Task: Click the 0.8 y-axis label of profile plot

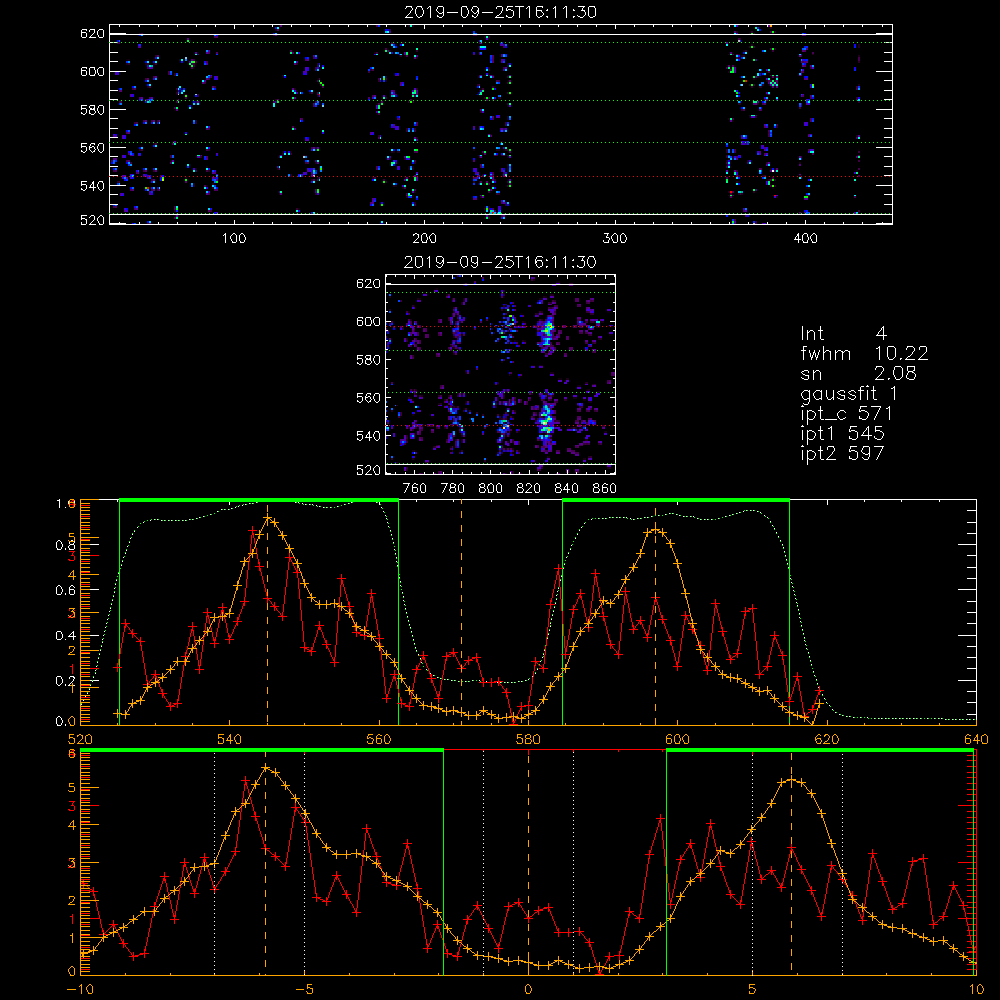Action: point(65,545)
